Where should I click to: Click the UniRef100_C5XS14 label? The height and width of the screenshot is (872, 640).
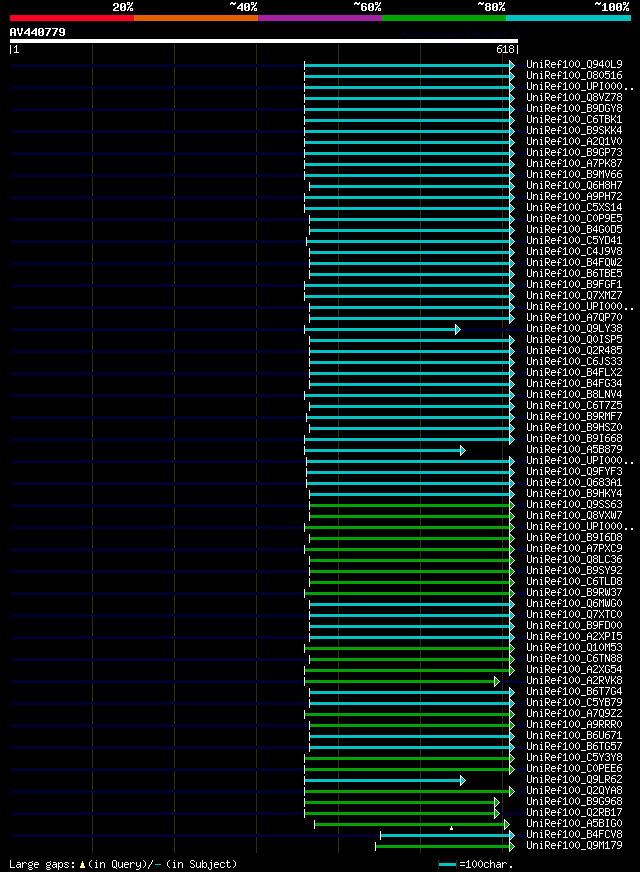[x=574, y=207]
